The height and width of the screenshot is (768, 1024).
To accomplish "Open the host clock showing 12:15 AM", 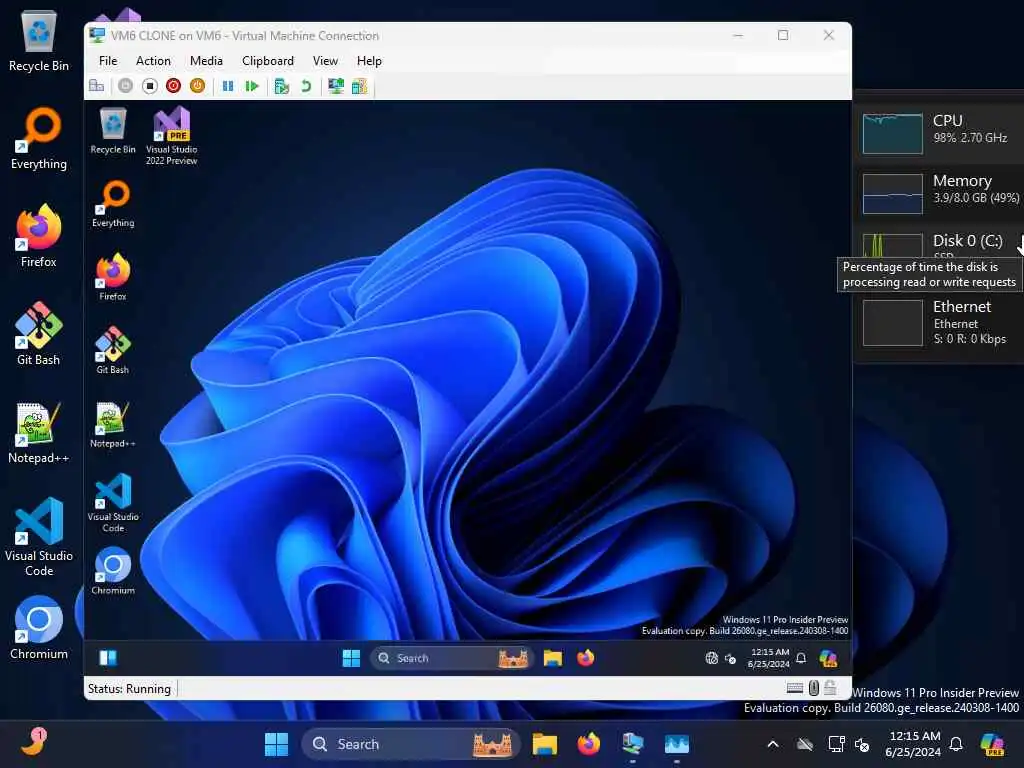I will pyautogui.click(x=913, y=744).
